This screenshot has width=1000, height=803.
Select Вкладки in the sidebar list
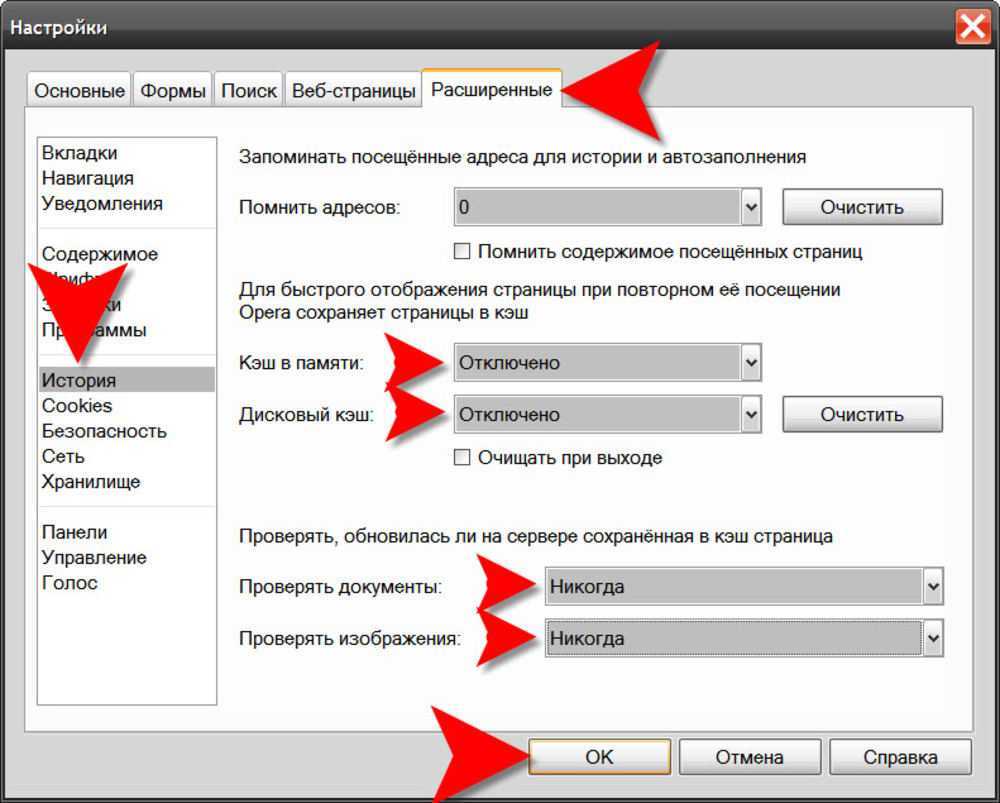point(80,153)
